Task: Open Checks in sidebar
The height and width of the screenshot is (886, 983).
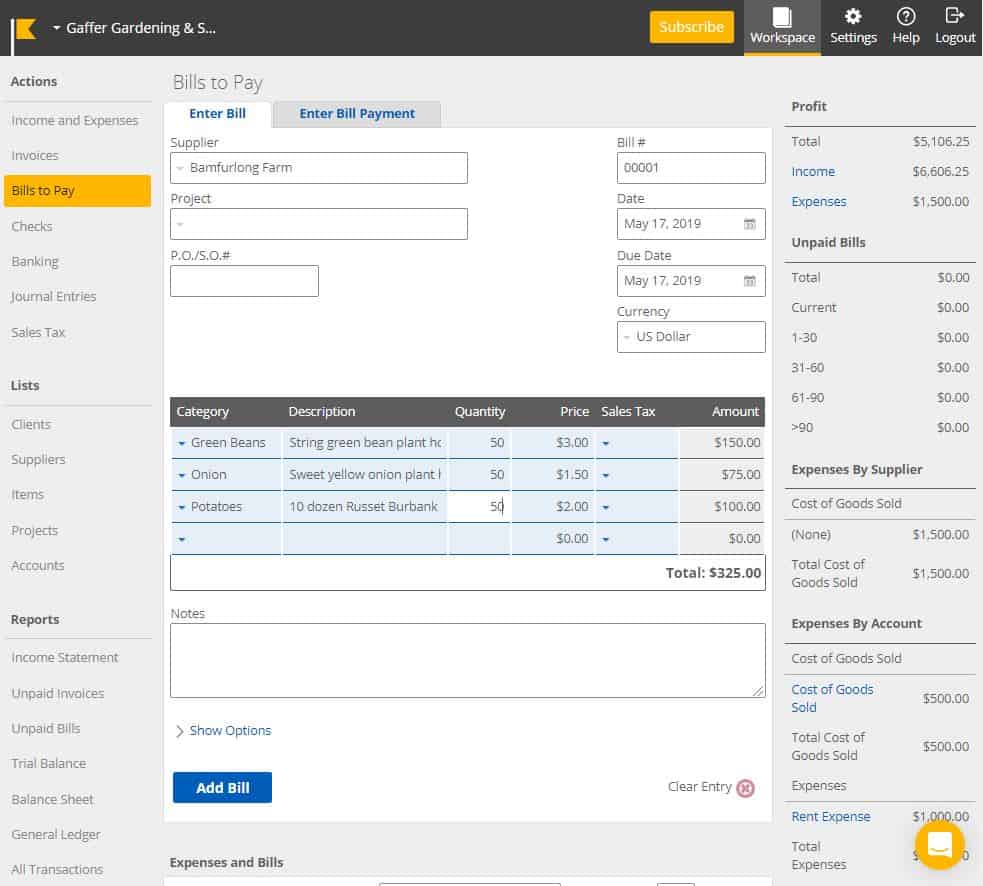Action: [x=31, y=226]
